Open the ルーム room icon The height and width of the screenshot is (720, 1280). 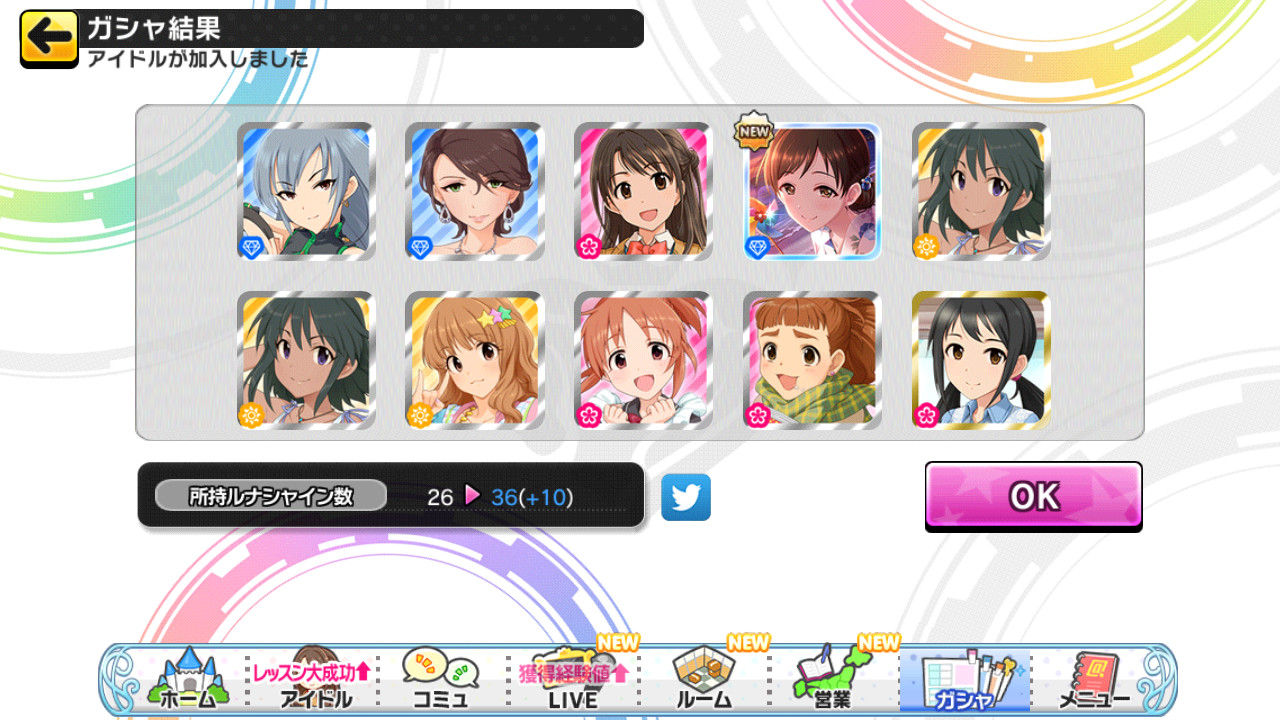click(704, 679)
